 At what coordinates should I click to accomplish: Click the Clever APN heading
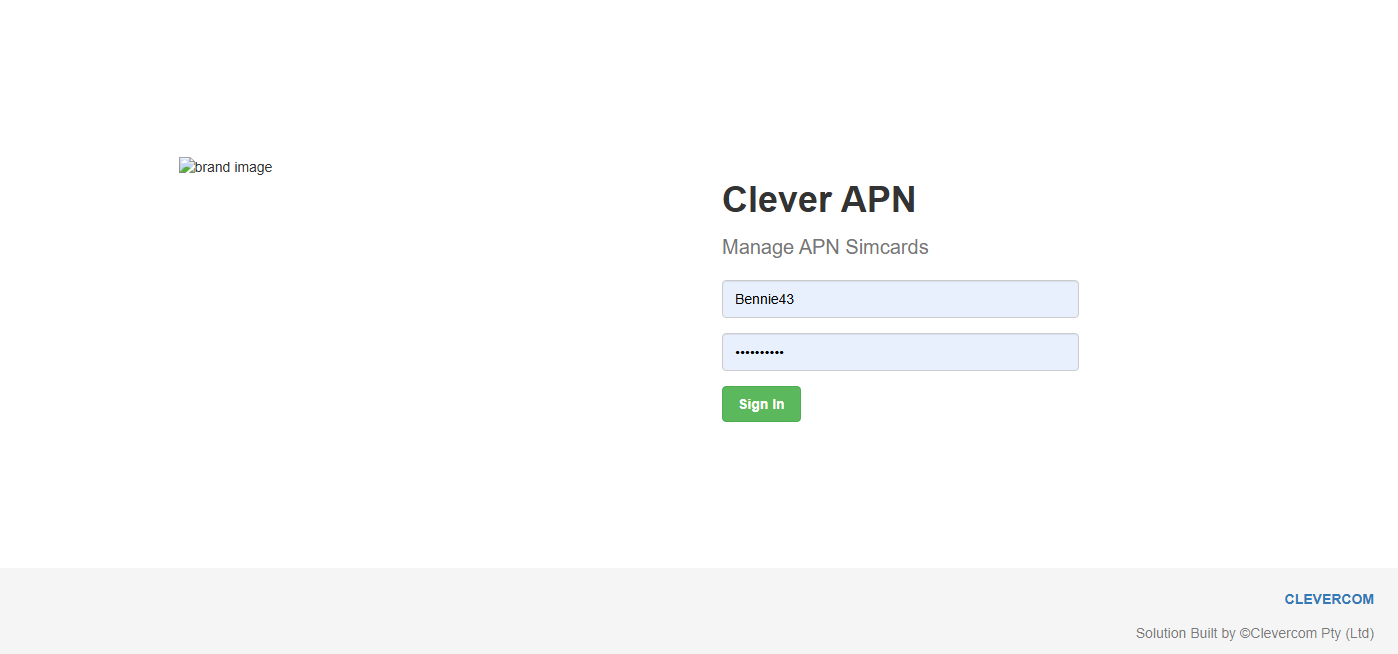tap(818, 199)
